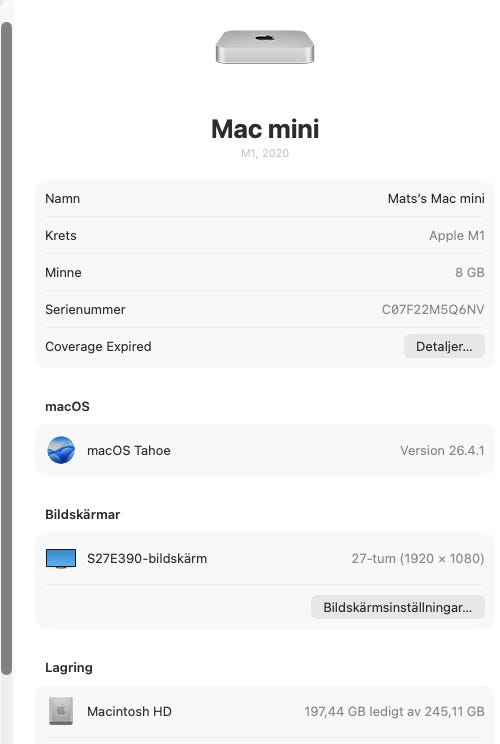
Task: Click the Macintosh HD disk icon
Action: coord(61,711)
